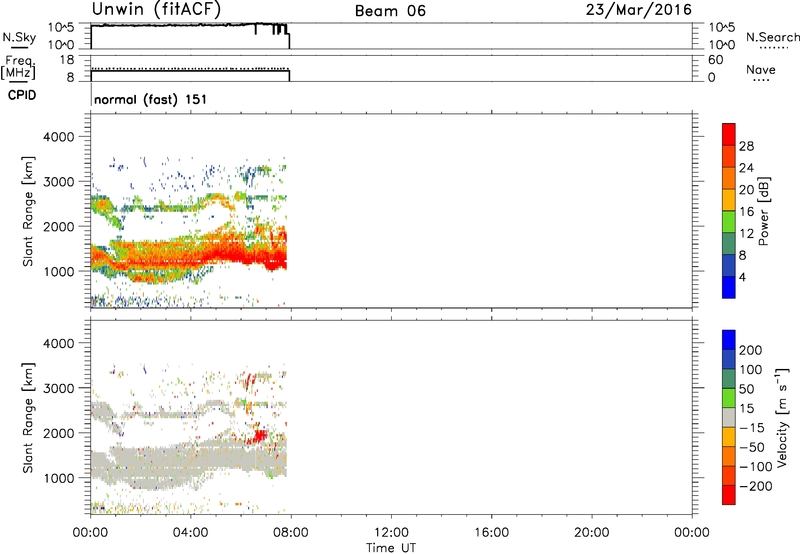This screenshot has height=554, width=800.
Task: Click the blue bottom of Power colorbar
Action: pyautogui.click(x=729, y=288)
